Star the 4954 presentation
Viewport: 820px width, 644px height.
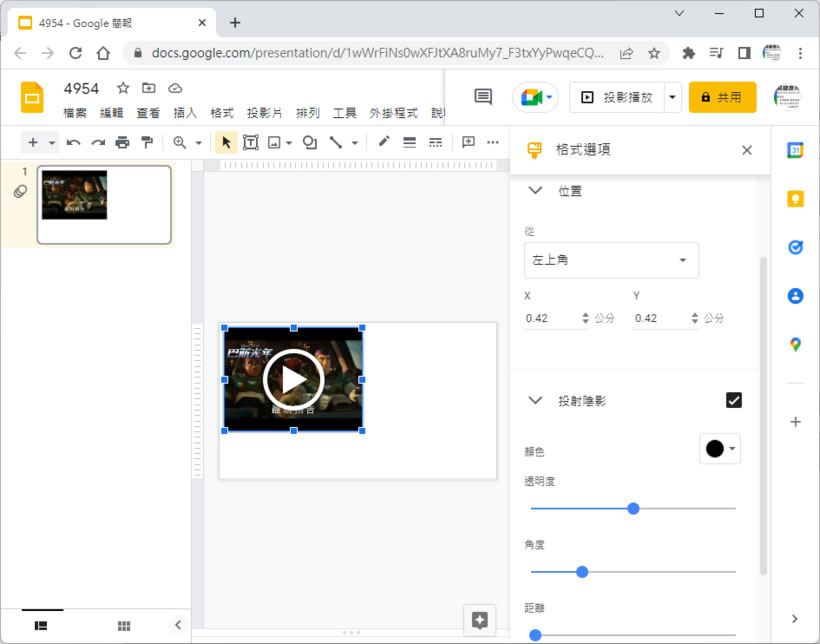[123, 88]
